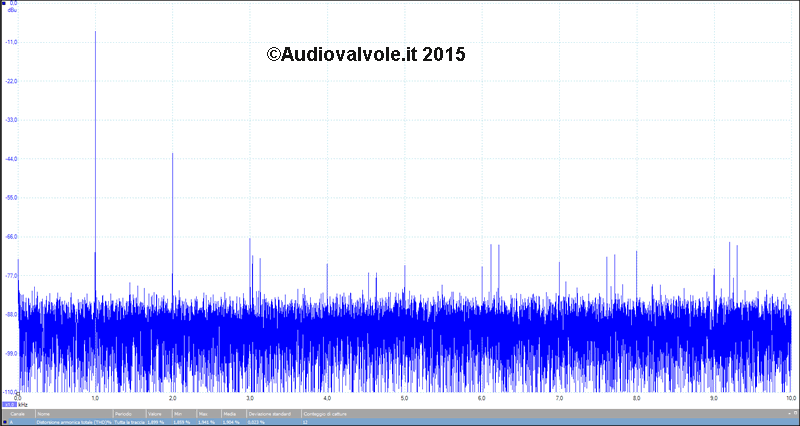This screenshot has height=426, width=800.
Task: Click the kHz unit label under the axis
Action: tap(22, 404)
